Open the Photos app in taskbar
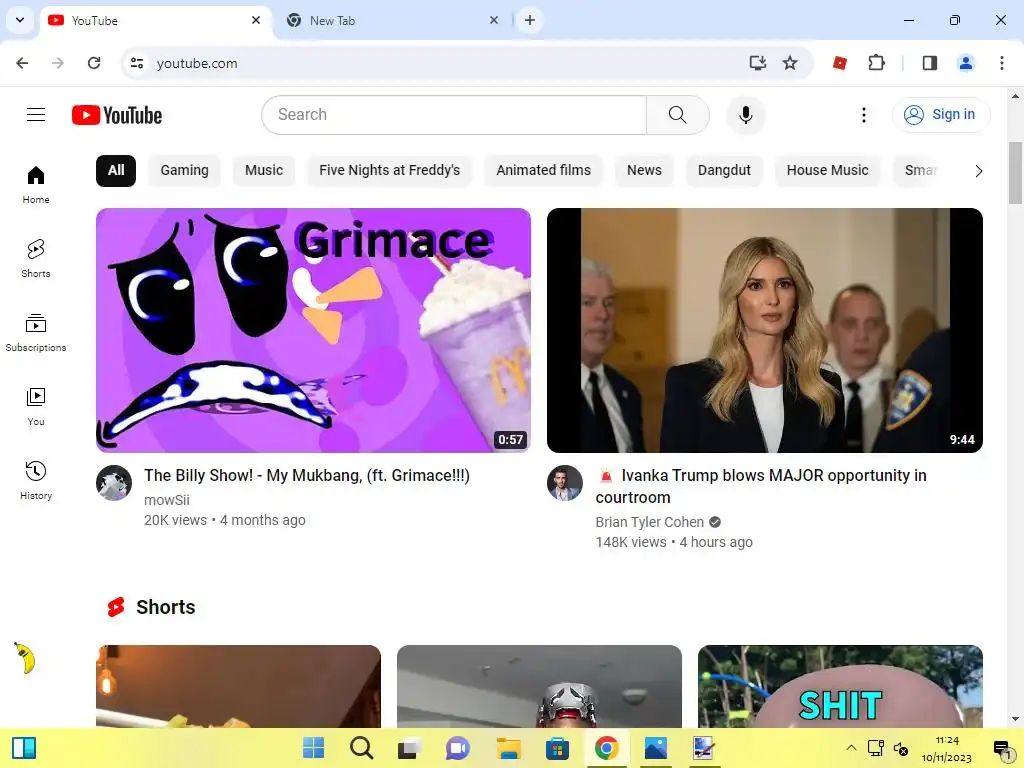 click(x=655, y=748)
